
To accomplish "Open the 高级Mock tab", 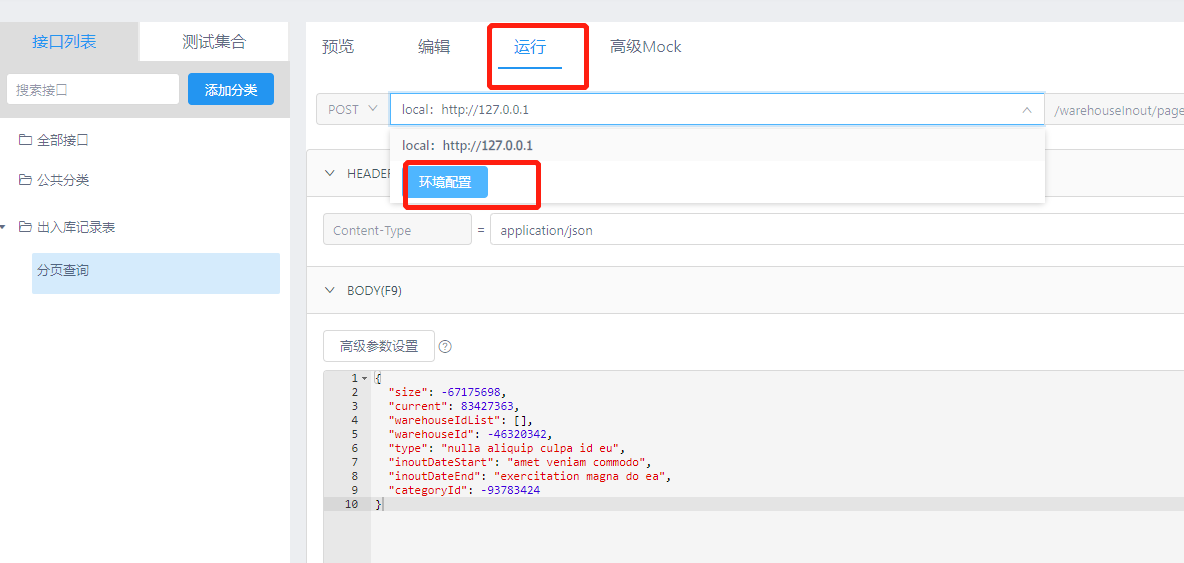I will click(x=646, y=47).
